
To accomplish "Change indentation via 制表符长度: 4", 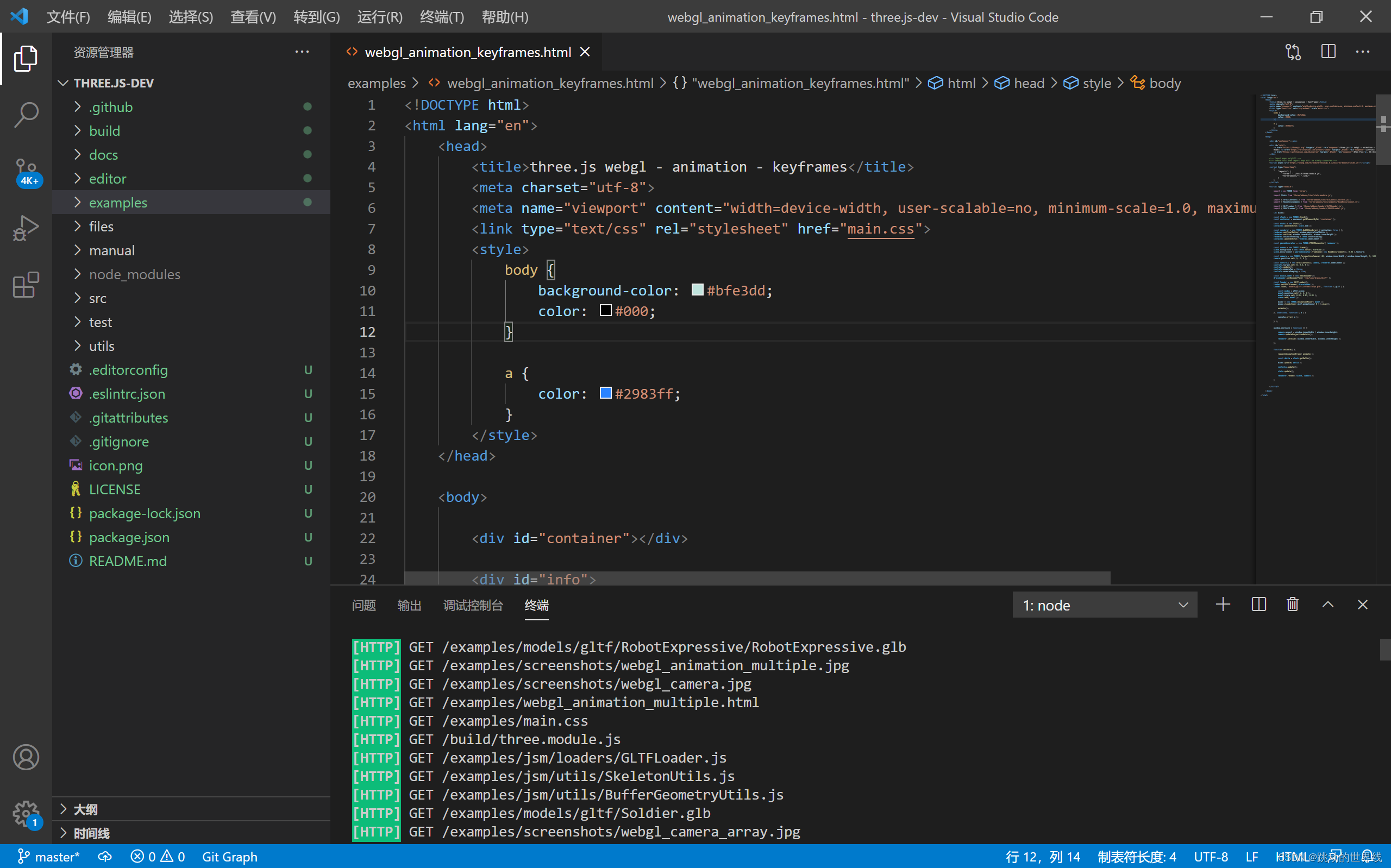I will click(1137, 857).
